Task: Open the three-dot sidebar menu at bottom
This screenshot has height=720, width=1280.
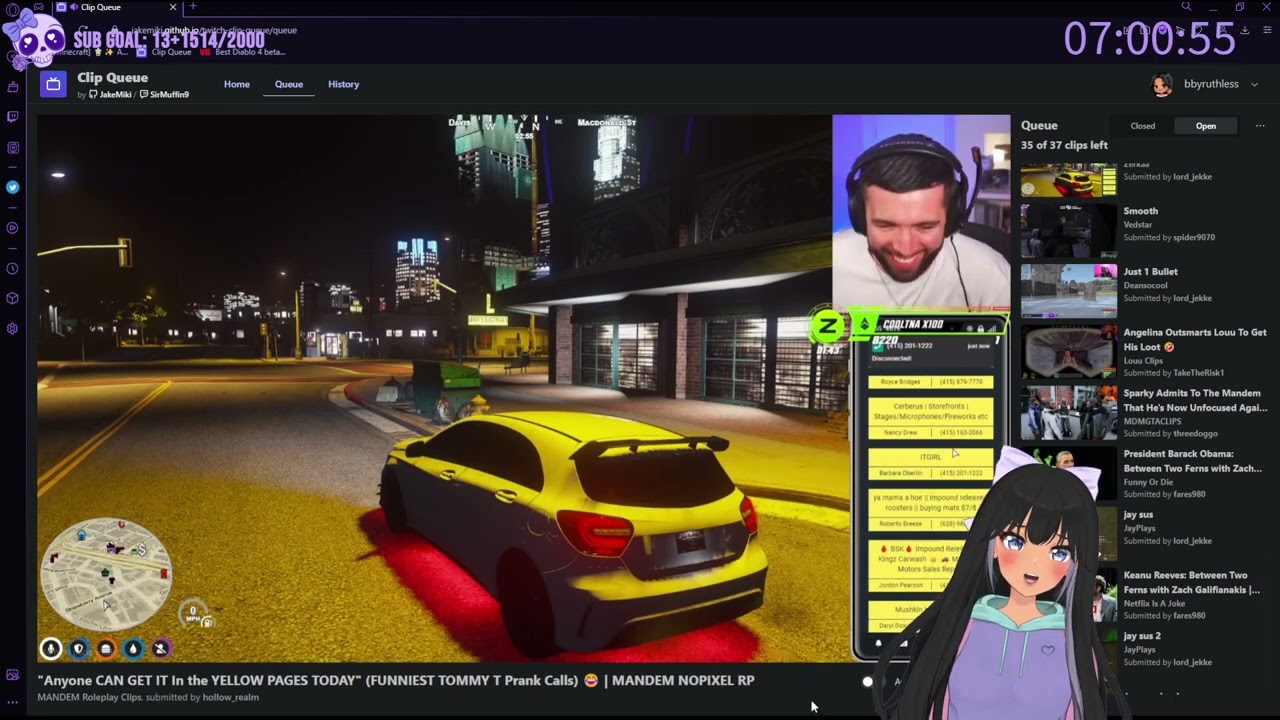Action: point(12,702)
